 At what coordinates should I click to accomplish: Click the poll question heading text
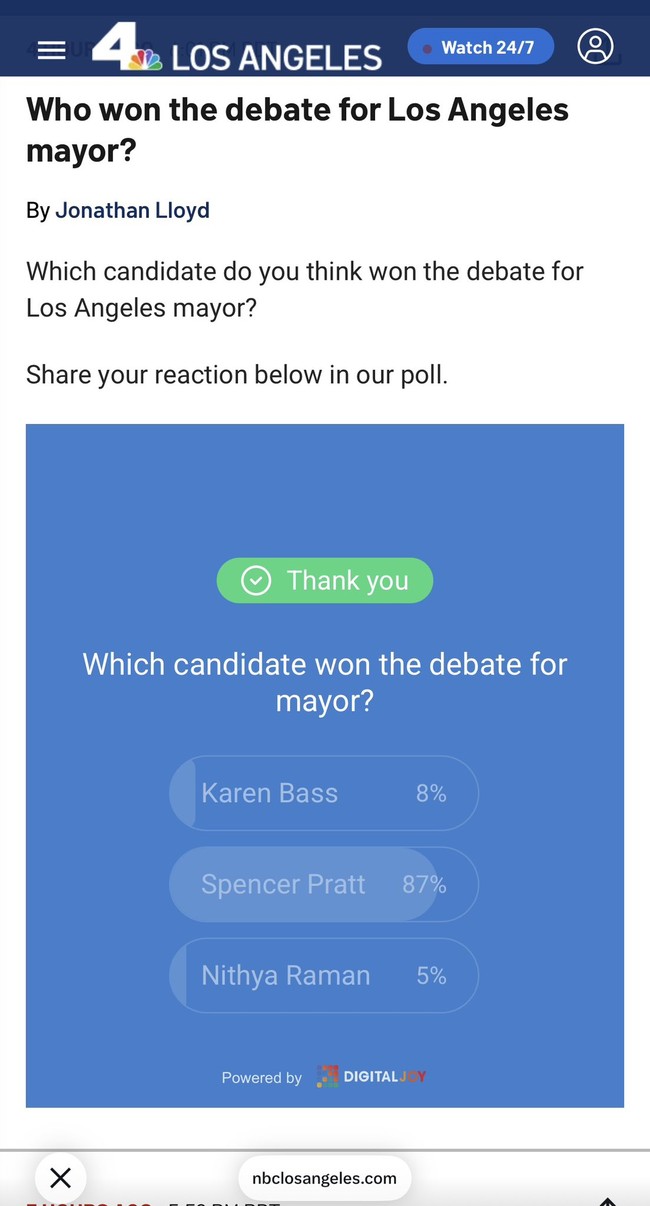point(325,682)
